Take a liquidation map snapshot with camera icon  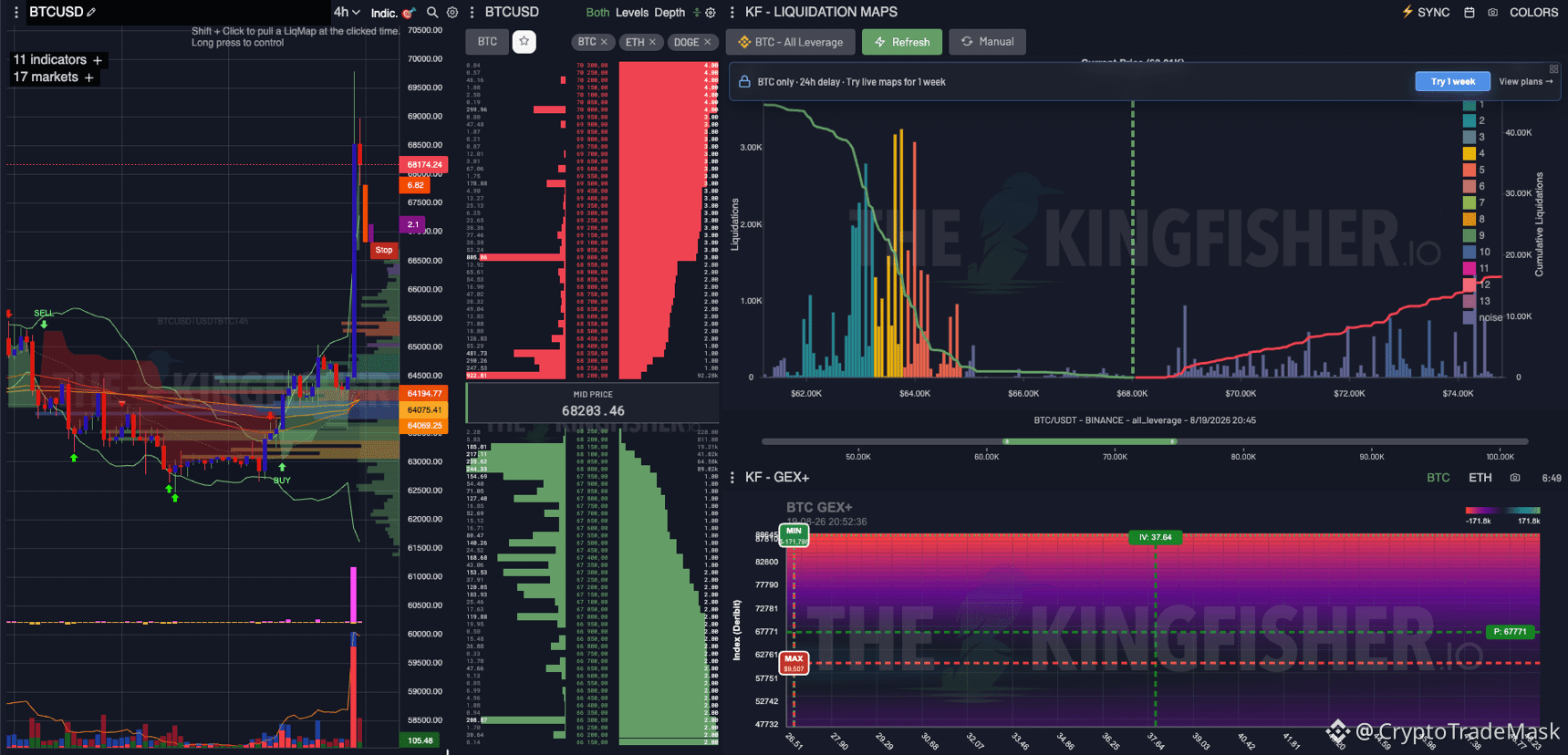pyautogui.click(x=1493, y=13)
